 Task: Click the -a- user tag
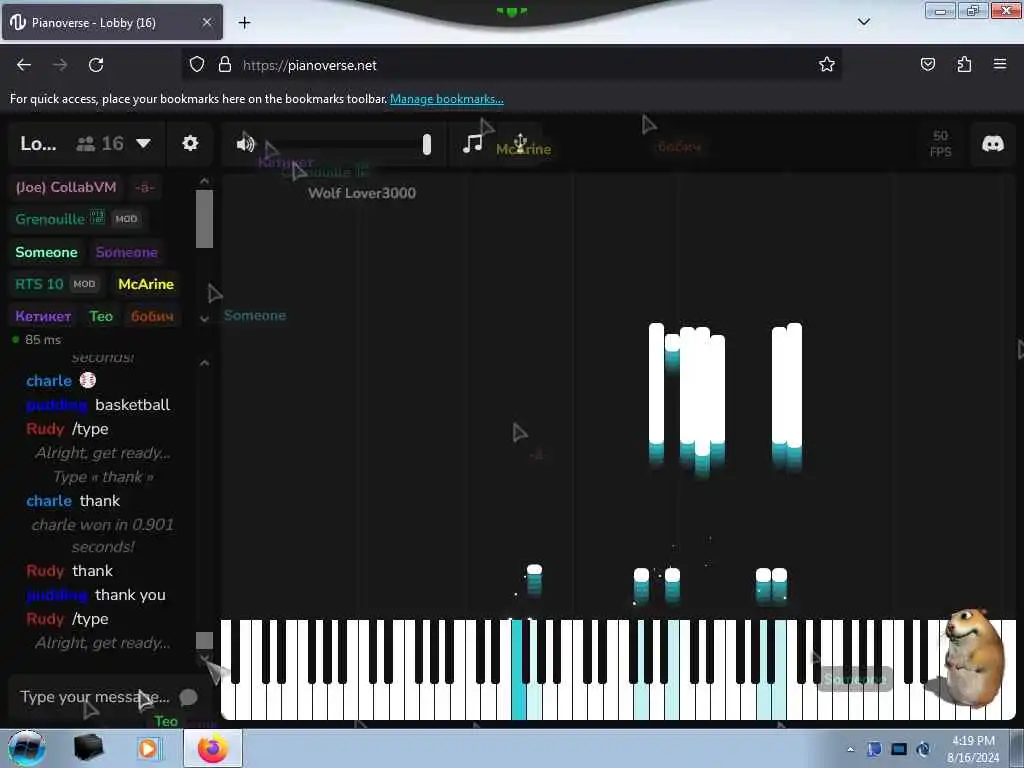pos(144,187)
